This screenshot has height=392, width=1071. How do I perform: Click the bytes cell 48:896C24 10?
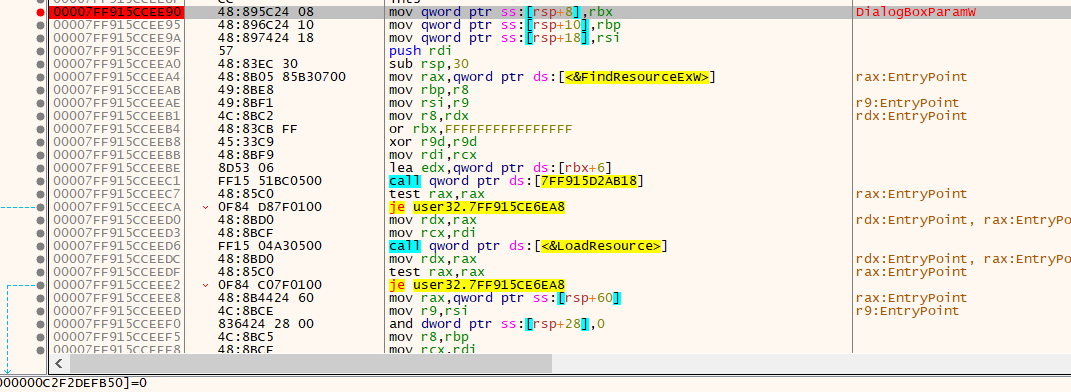click(x=266, y=25)
